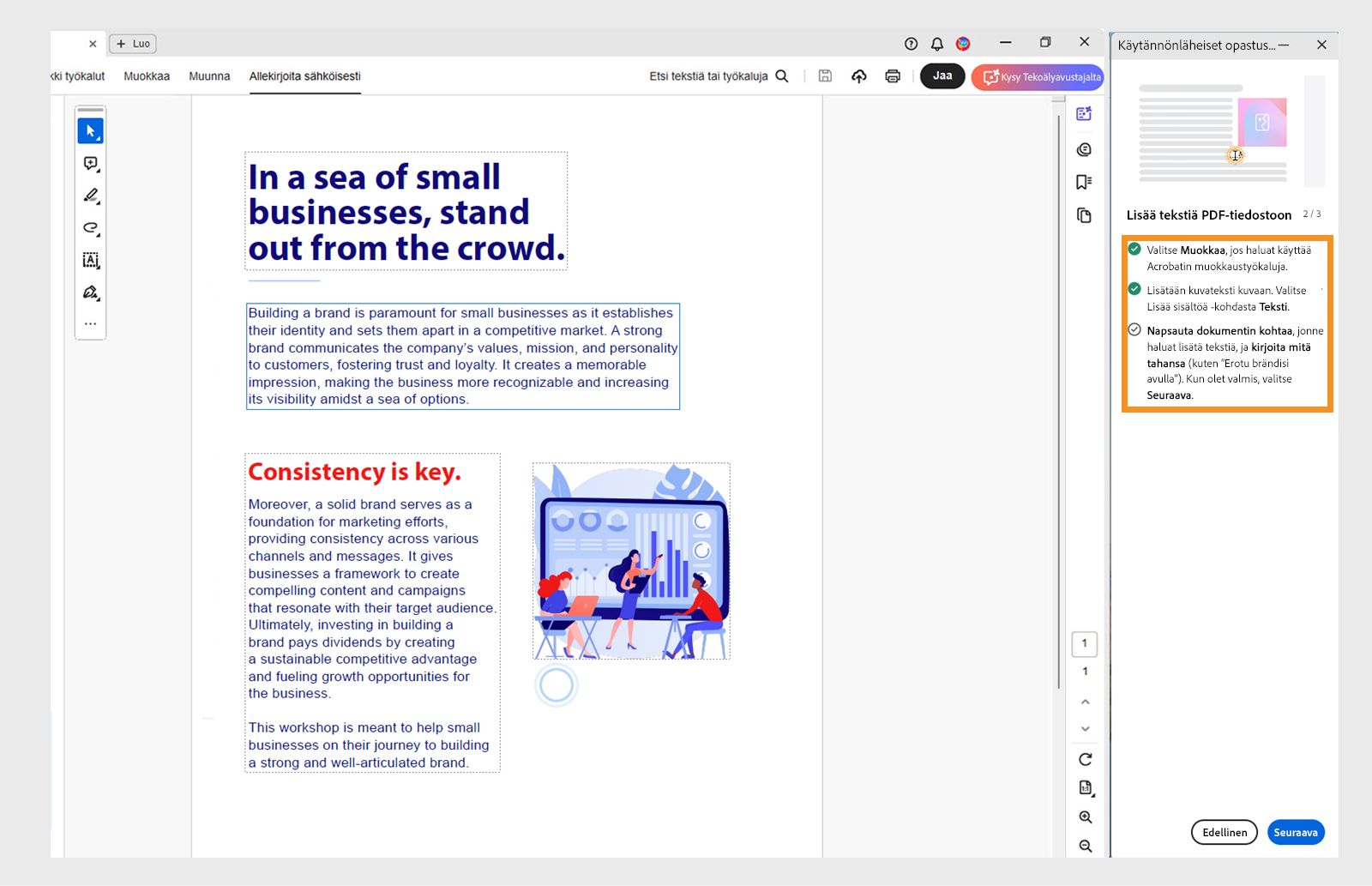Continue with the Seuraava button
Viewport: 1372px width, 886px height.
pos(1296,833)
